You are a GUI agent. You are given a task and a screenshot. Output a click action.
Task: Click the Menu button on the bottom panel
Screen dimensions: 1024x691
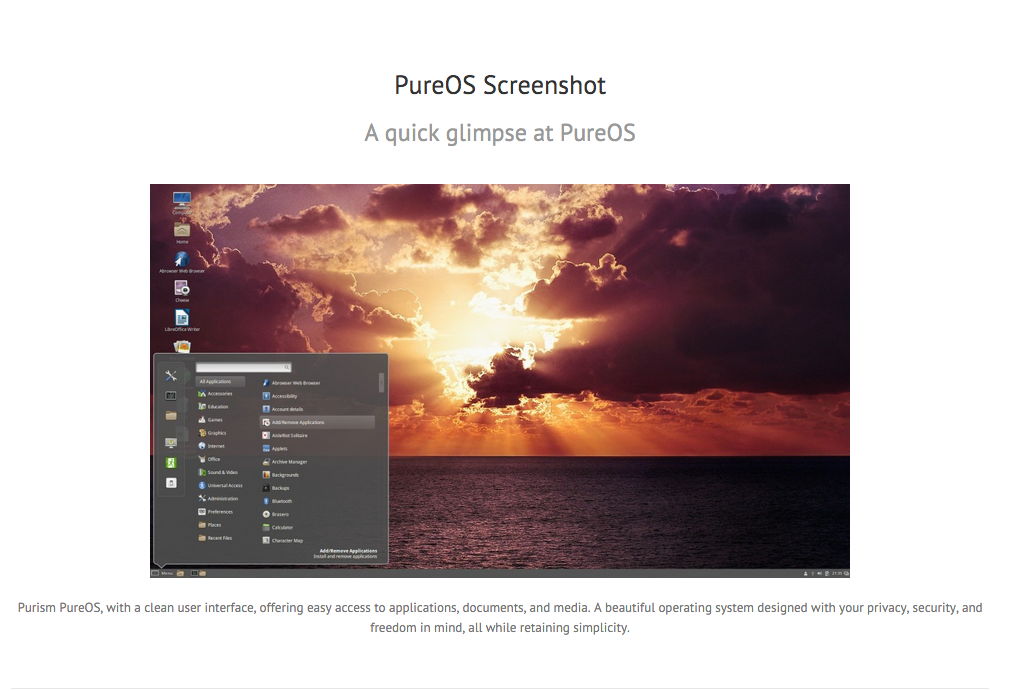tap(162, 573)
